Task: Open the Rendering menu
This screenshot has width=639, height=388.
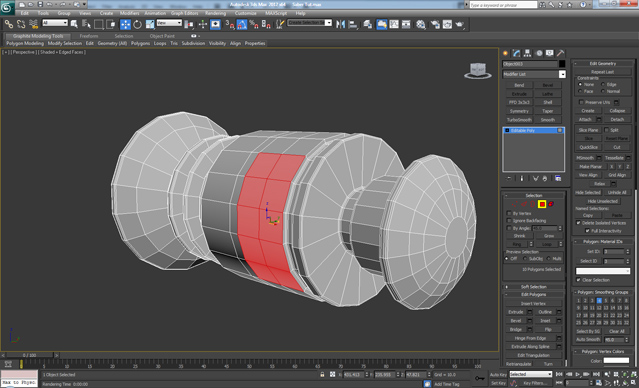Action: (216, 13)
